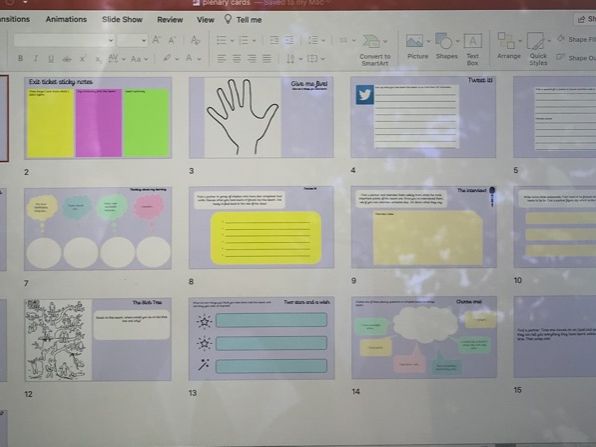Expand the font name dropdown
The width and height of the screenshot is (596, 447).
(x=111, y=40)
